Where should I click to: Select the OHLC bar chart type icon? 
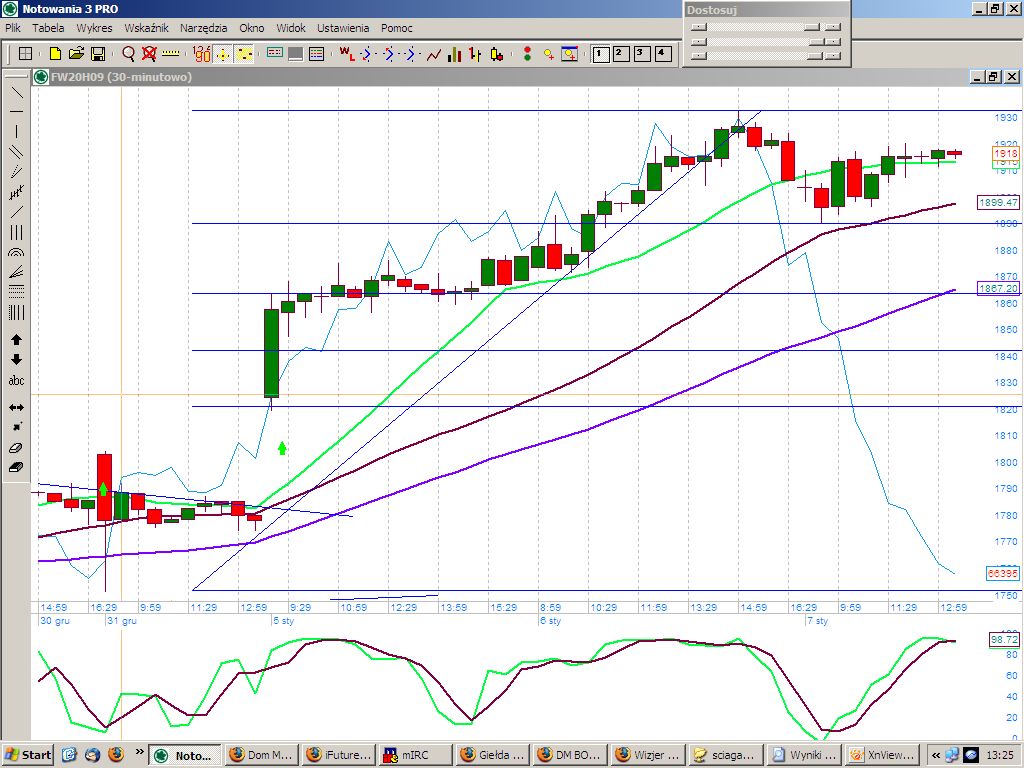tap(475, 54)
